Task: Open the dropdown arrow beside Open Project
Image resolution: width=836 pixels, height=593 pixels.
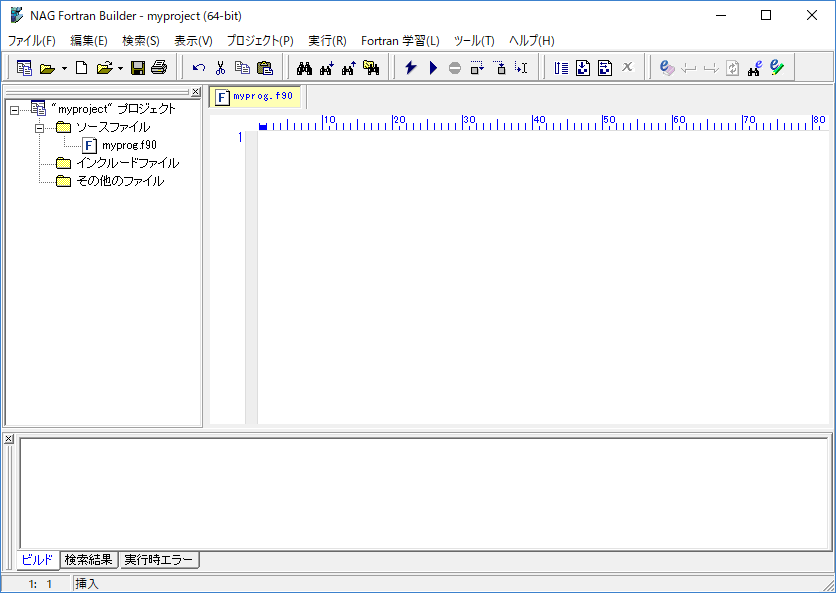Action: pyautogui.click(x=64, y=69)
